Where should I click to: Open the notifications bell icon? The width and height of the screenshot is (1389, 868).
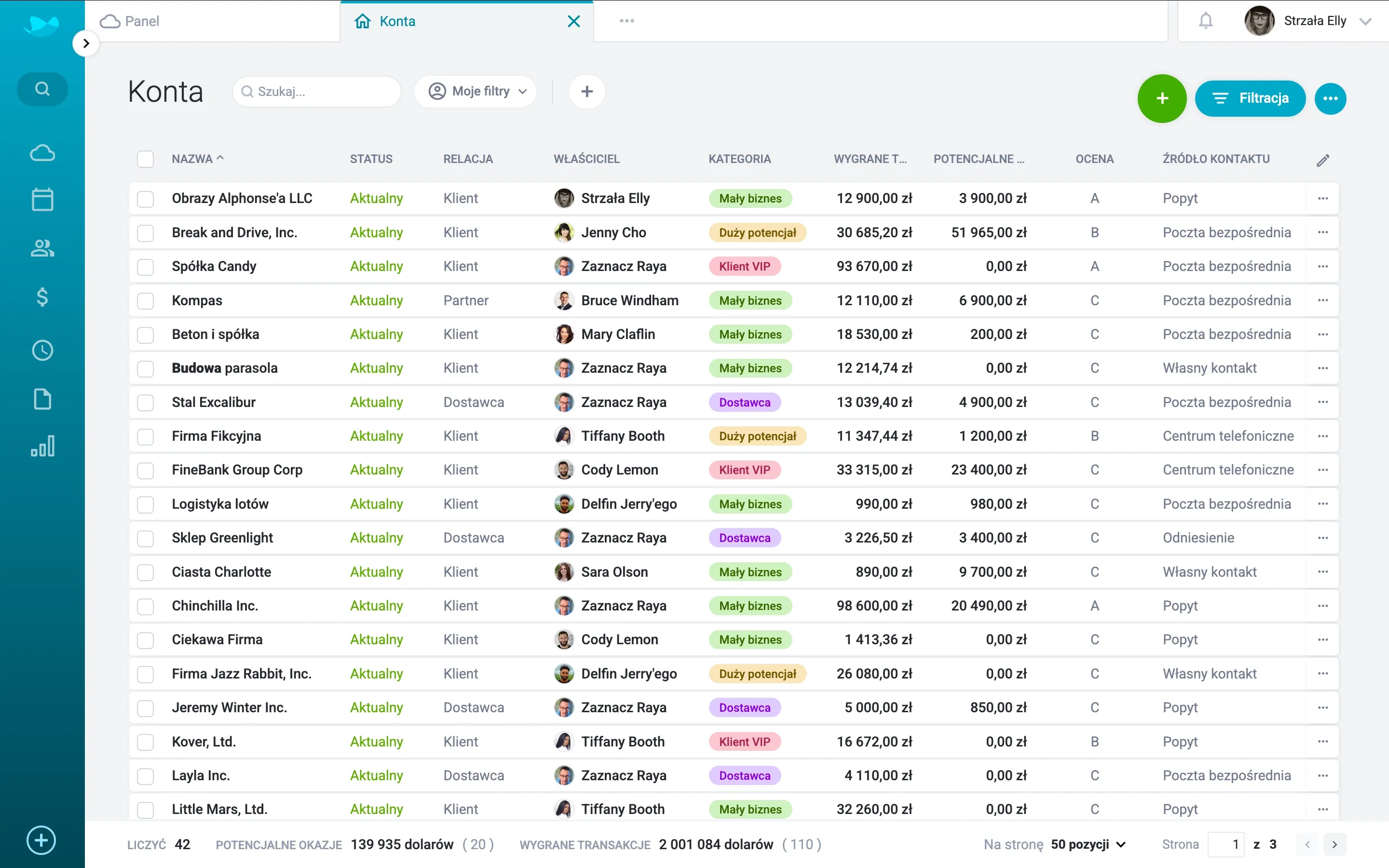tap(1205, 21)
